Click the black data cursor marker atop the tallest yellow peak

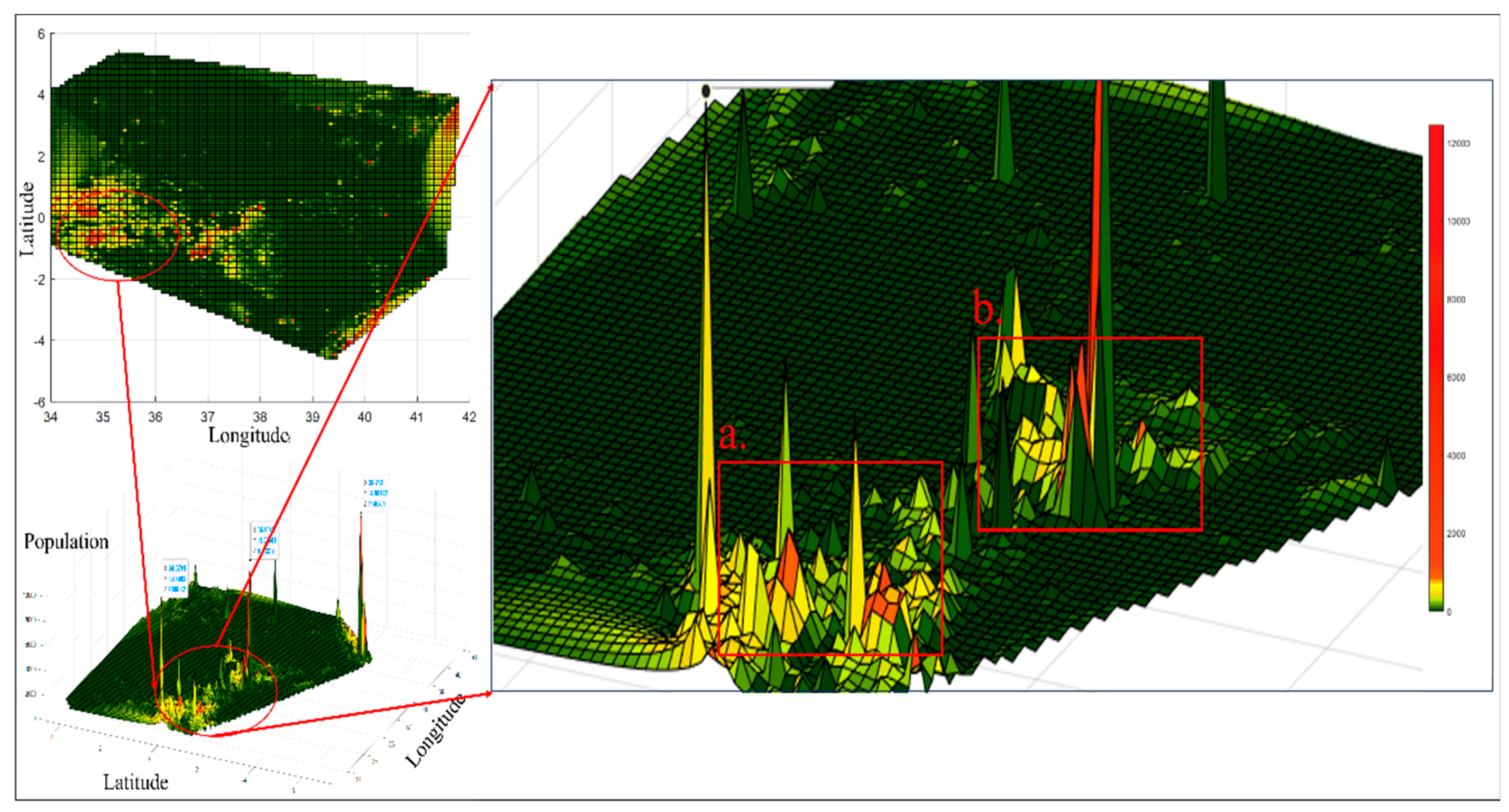tap(706, 91)
